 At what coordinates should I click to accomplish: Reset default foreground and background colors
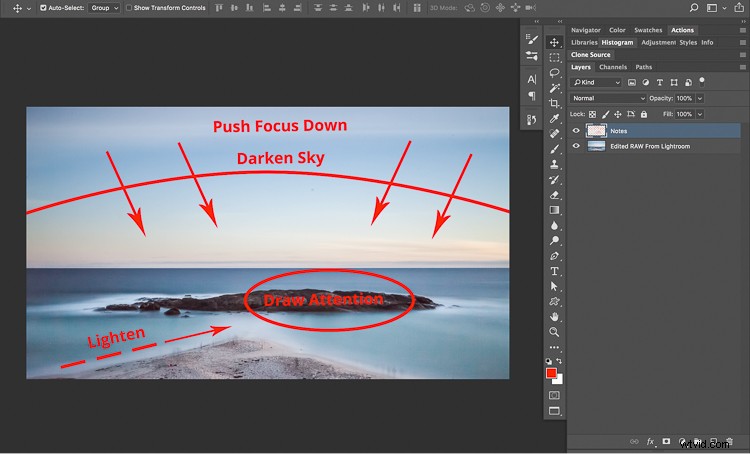click(x=549, y=361)
